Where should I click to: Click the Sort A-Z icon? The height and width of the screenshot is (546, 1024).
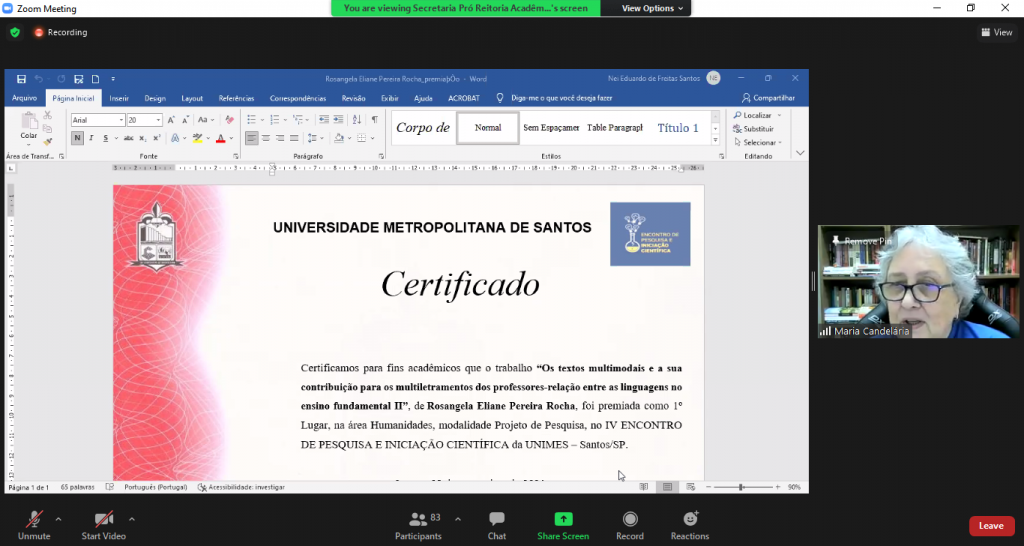point(357,120)
